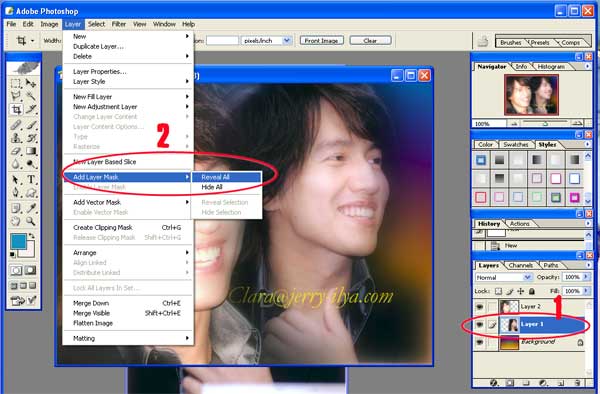The image size is (600, 394).
Task: Click the trash icon in Layers panel
Action: [x=578, y=383]
